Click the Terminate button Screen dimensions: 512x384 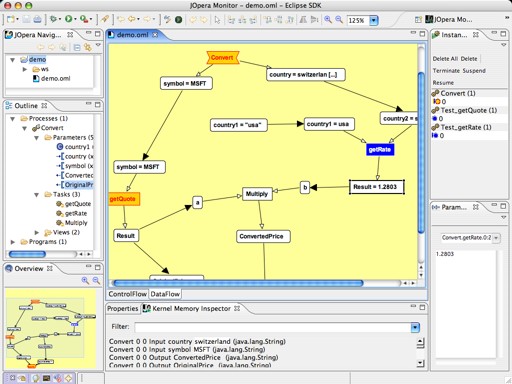(446, 71)
